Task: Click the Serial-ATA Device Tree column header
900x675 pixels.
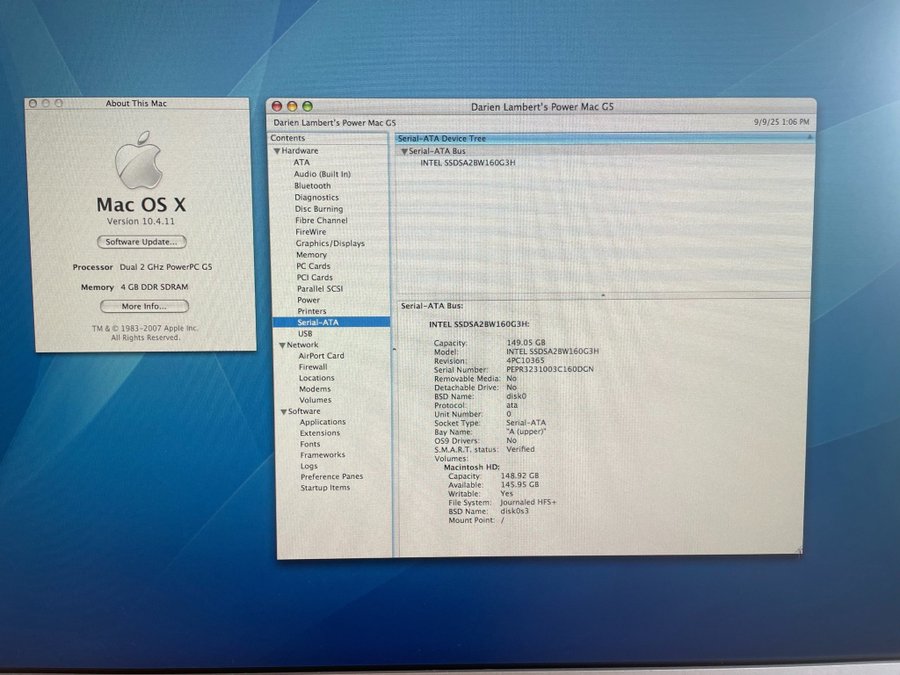Action: 604,138
